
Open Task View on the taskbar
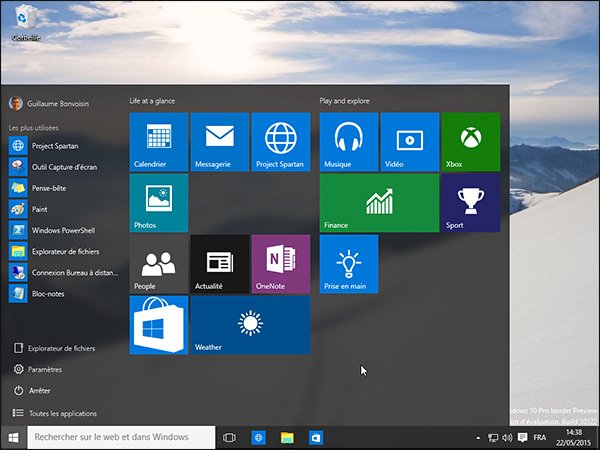[229, 437]
